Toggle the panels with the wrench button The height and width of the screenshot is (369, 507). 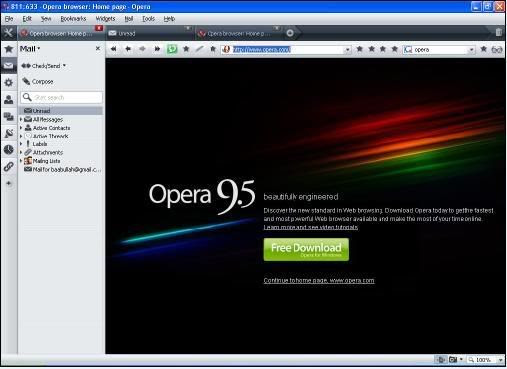pos(8,33)
